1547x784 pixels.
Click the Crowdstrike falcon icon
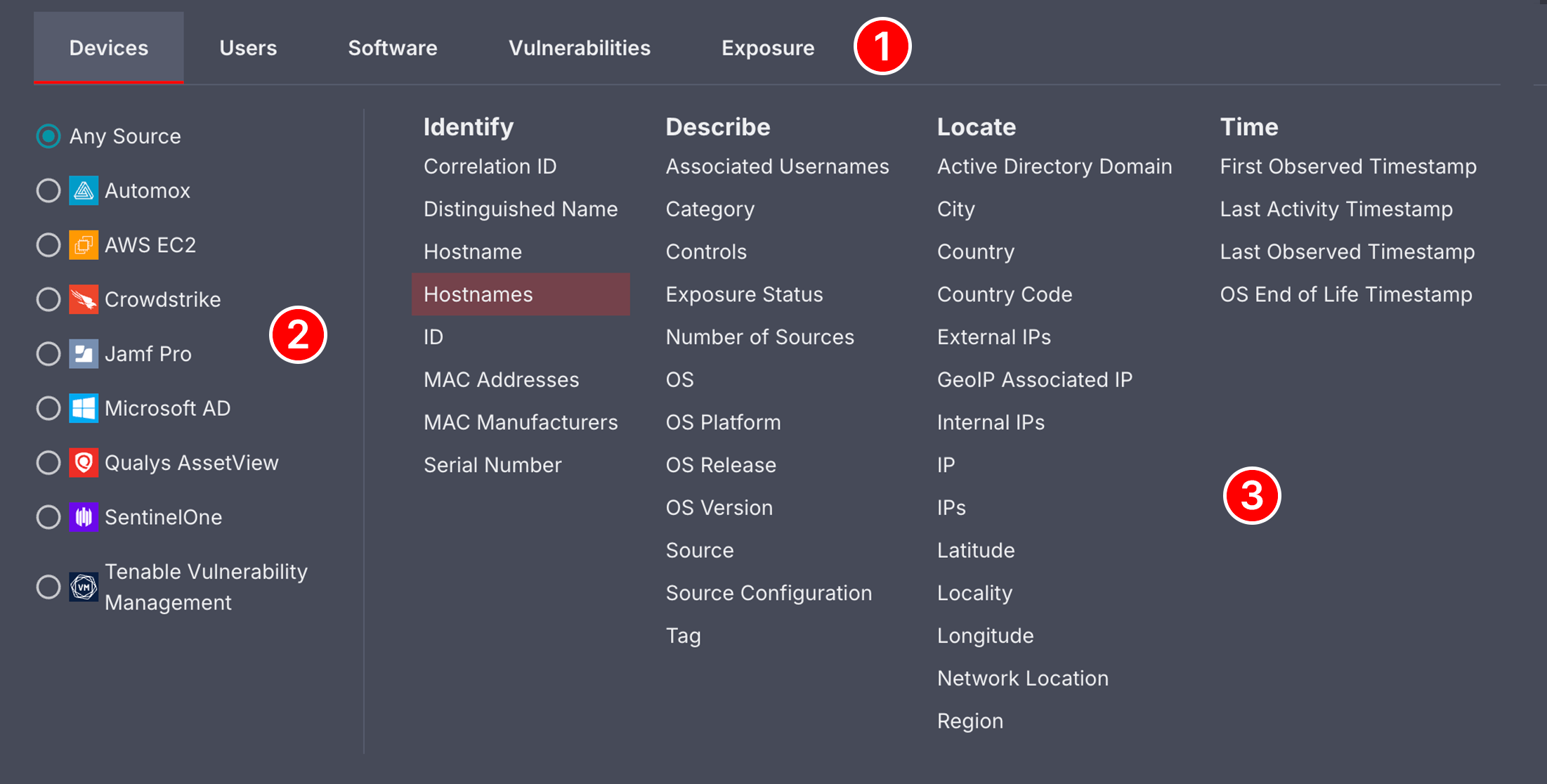coord(83,299)
